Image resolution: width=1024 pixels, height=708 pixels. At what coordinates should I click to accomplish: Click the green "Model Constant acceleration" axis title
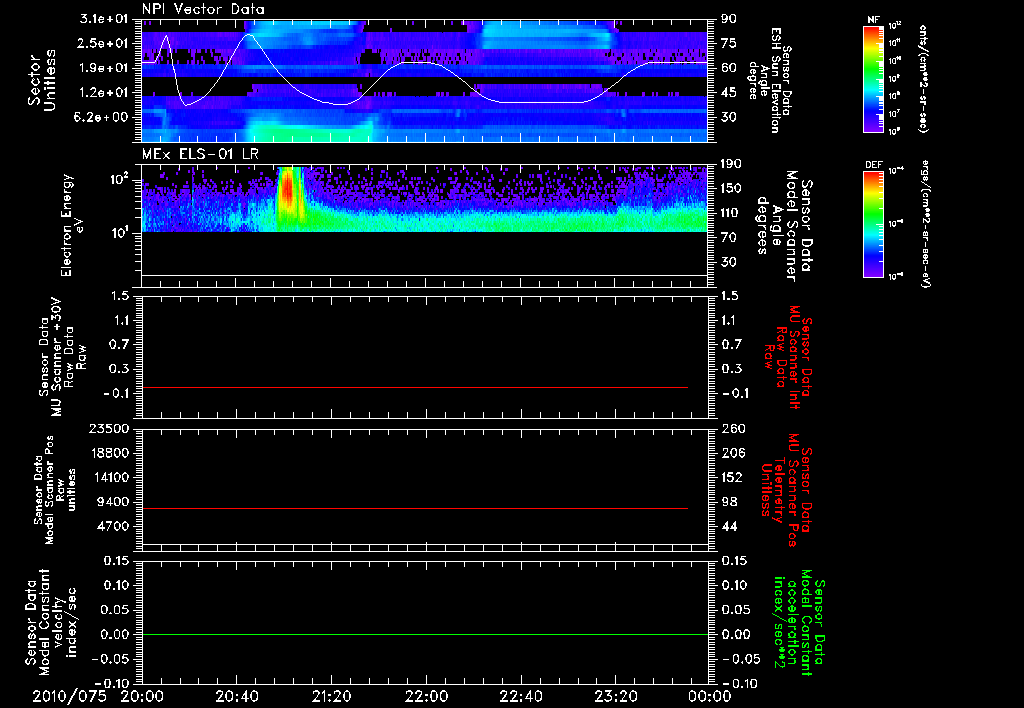point(799,623)
